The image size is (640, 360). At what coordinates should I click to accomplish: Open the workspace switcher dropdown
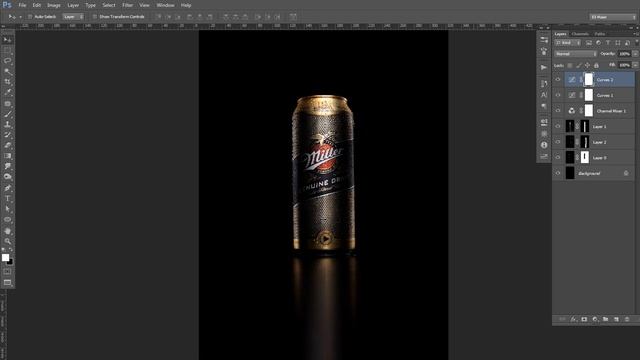pos(613,17)
